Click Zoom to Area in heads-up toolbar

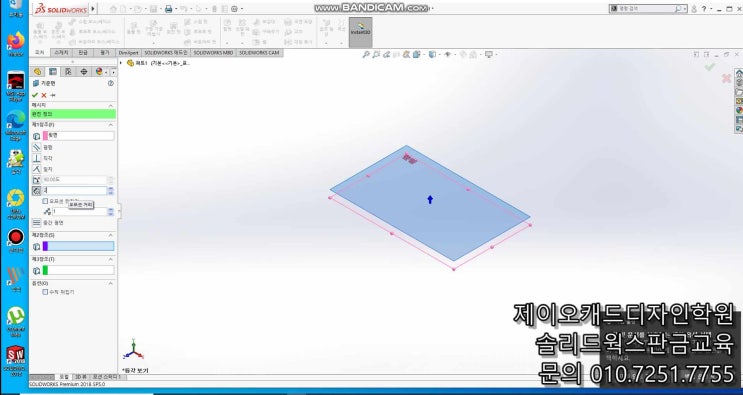click(x=376, y=54)
